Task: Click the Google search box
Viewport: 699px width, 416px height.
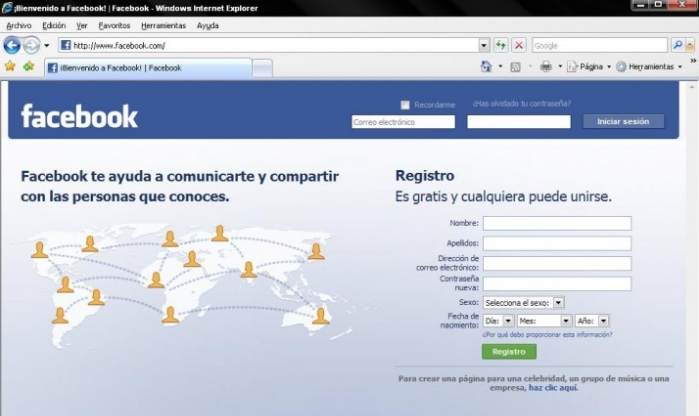Action: pos(599,45)
